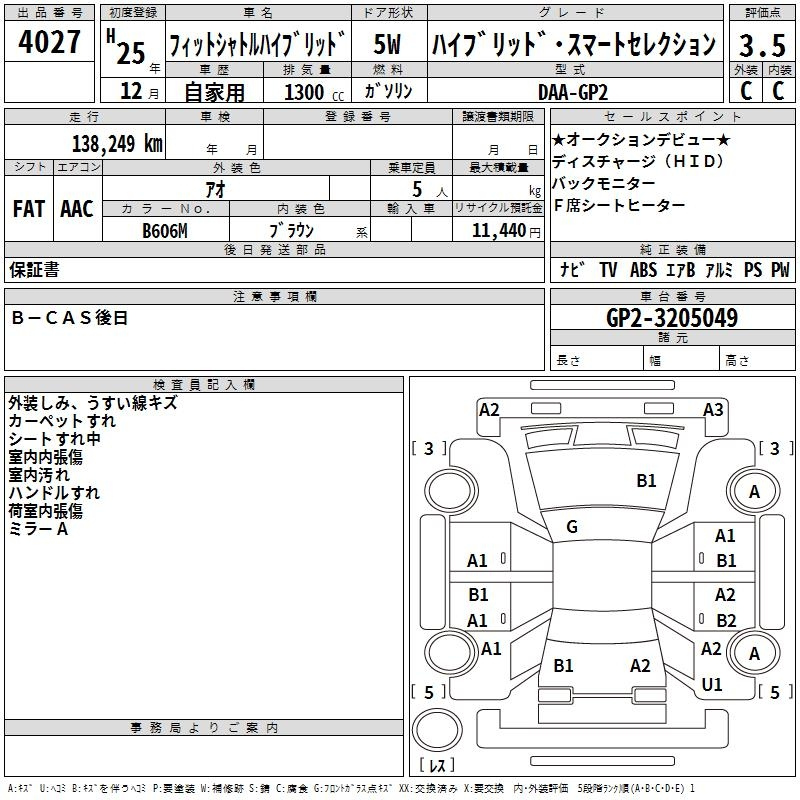The height and width of the screenshot is (800, 800).
Task: Click the chassis number GP2-3205049
Action: pos(672,318)
